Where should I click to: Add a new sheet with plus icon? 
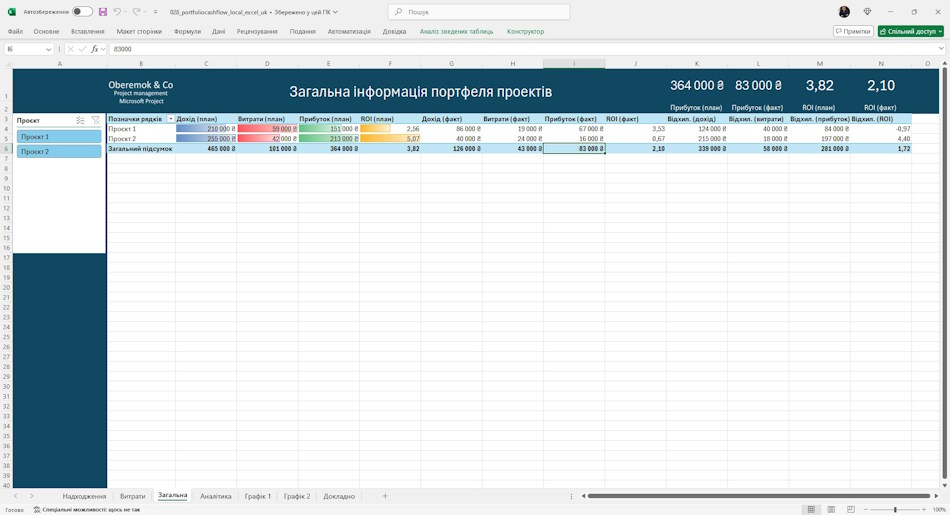tap(385, 496)
